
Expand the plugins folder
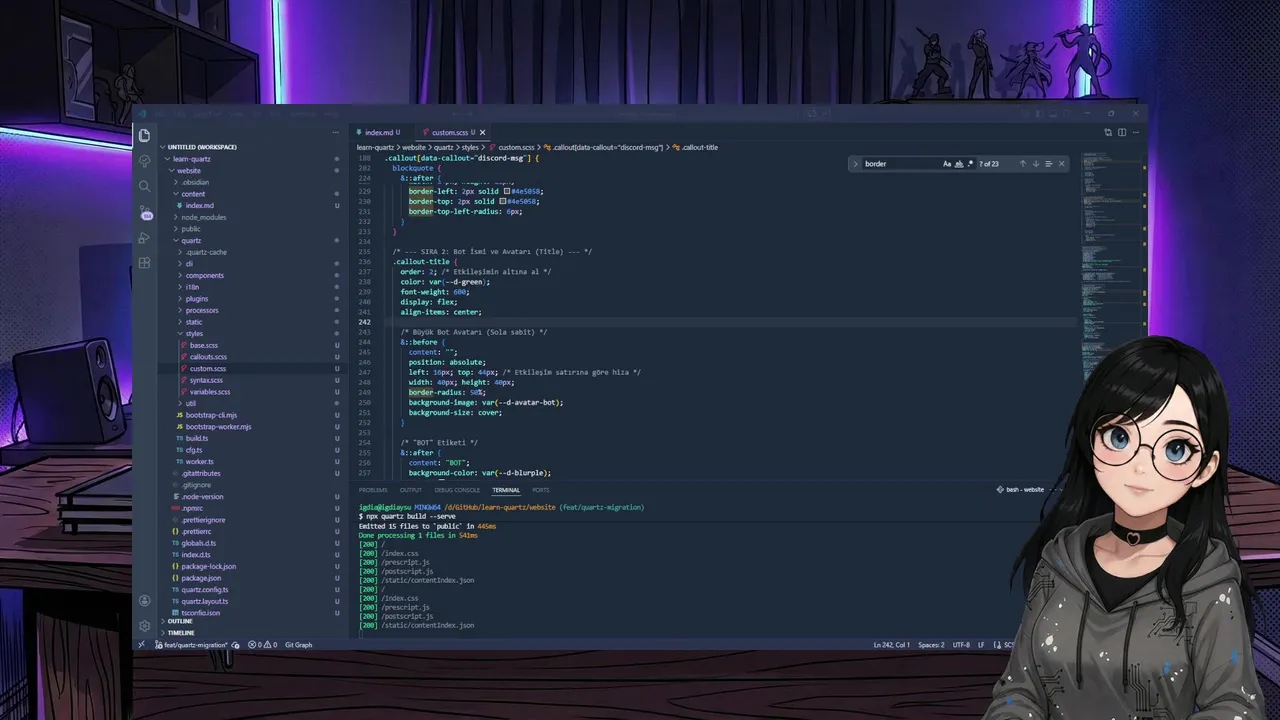pyautogui.click(x=197, y=299)
